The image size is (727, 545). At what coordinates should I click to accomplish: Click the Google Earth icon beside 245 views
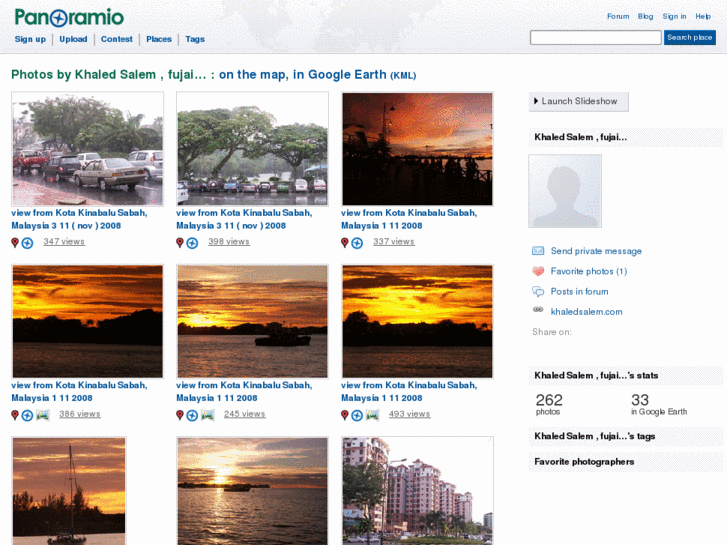(x=192, y=415)
